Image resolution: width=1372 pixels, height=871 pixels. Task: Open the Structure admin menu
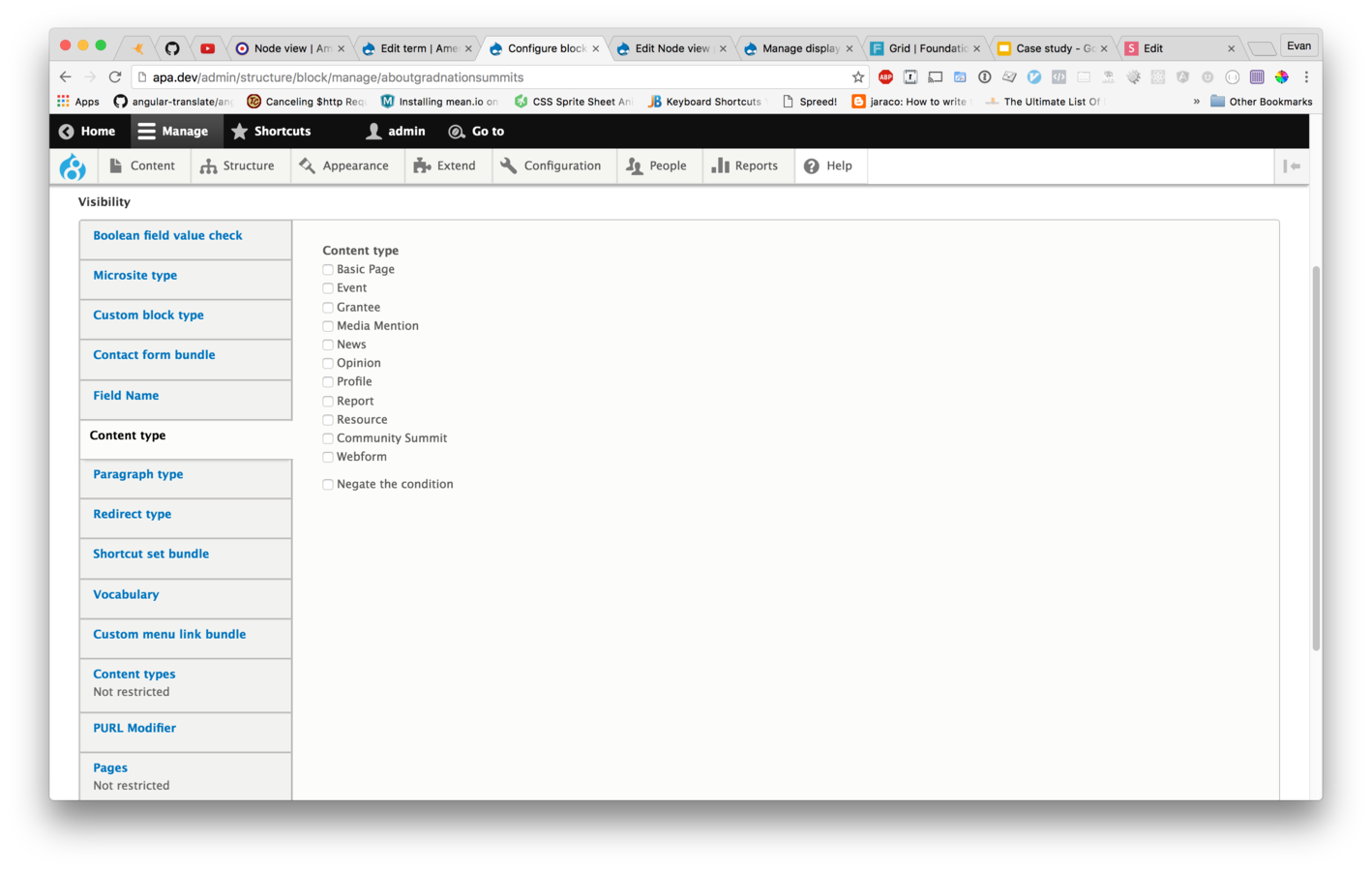point(238,165)
